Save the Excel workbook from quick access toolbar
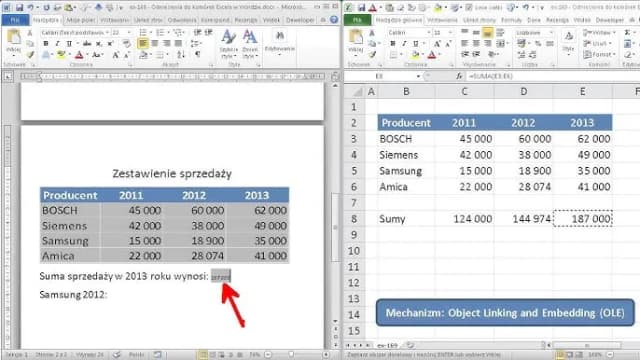Image resolution: width=640 pixels, height=360 pixels. tap(362, 8)
